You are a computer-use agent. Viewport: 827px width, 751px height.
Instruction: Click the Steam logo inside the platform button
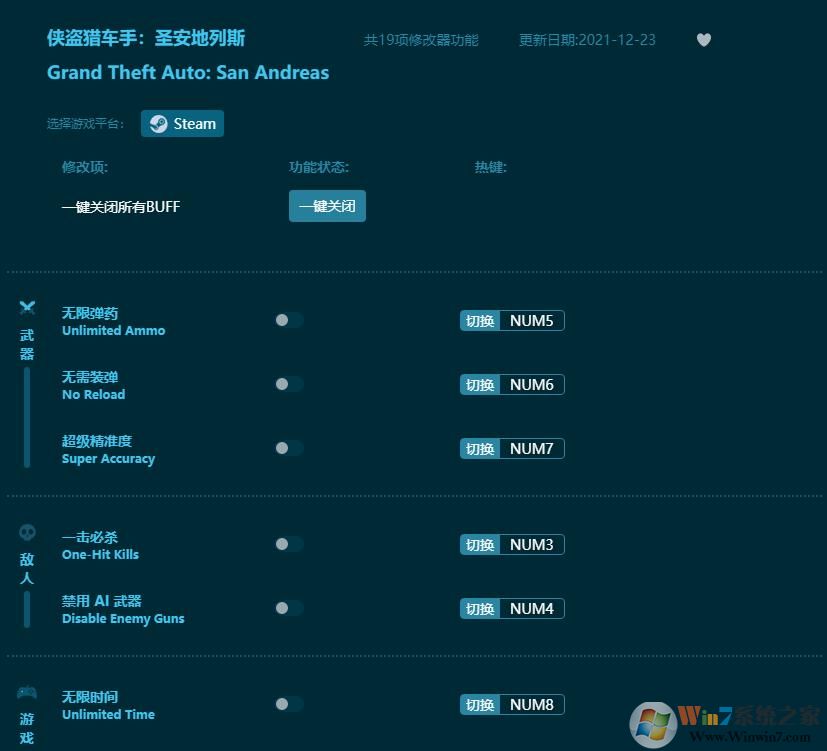(x=159, y=123)
